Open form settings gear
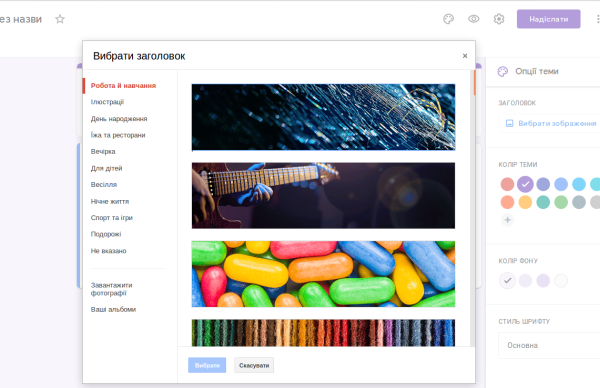The height and width of the screenshot is (388, 600). [x=499, y=19]
